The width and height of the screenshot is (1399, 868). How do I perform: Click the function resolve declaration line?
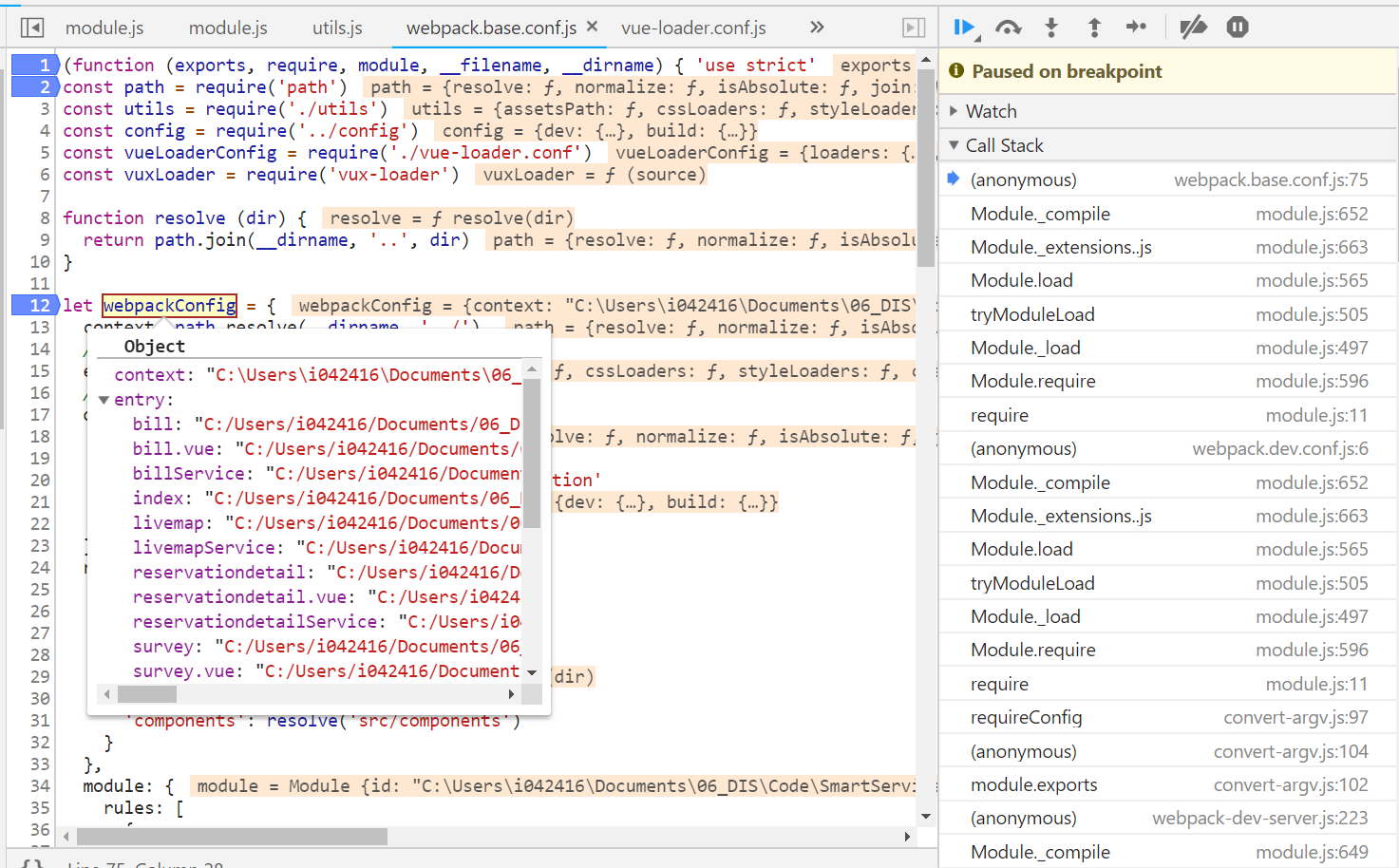click(x=185, y=218)
